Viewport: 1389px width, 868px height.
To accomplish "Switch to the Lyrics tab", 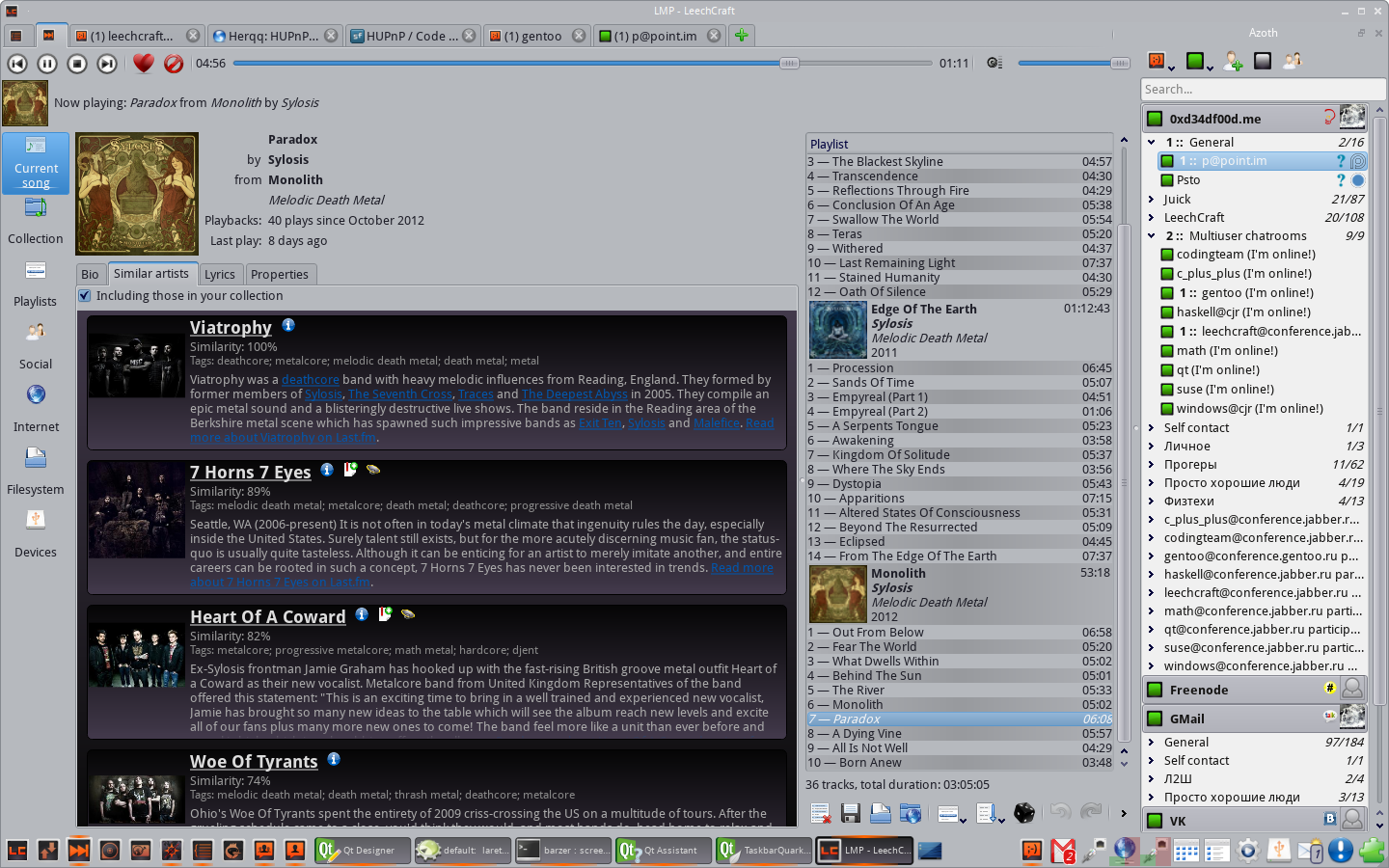I will pos(220,274).
